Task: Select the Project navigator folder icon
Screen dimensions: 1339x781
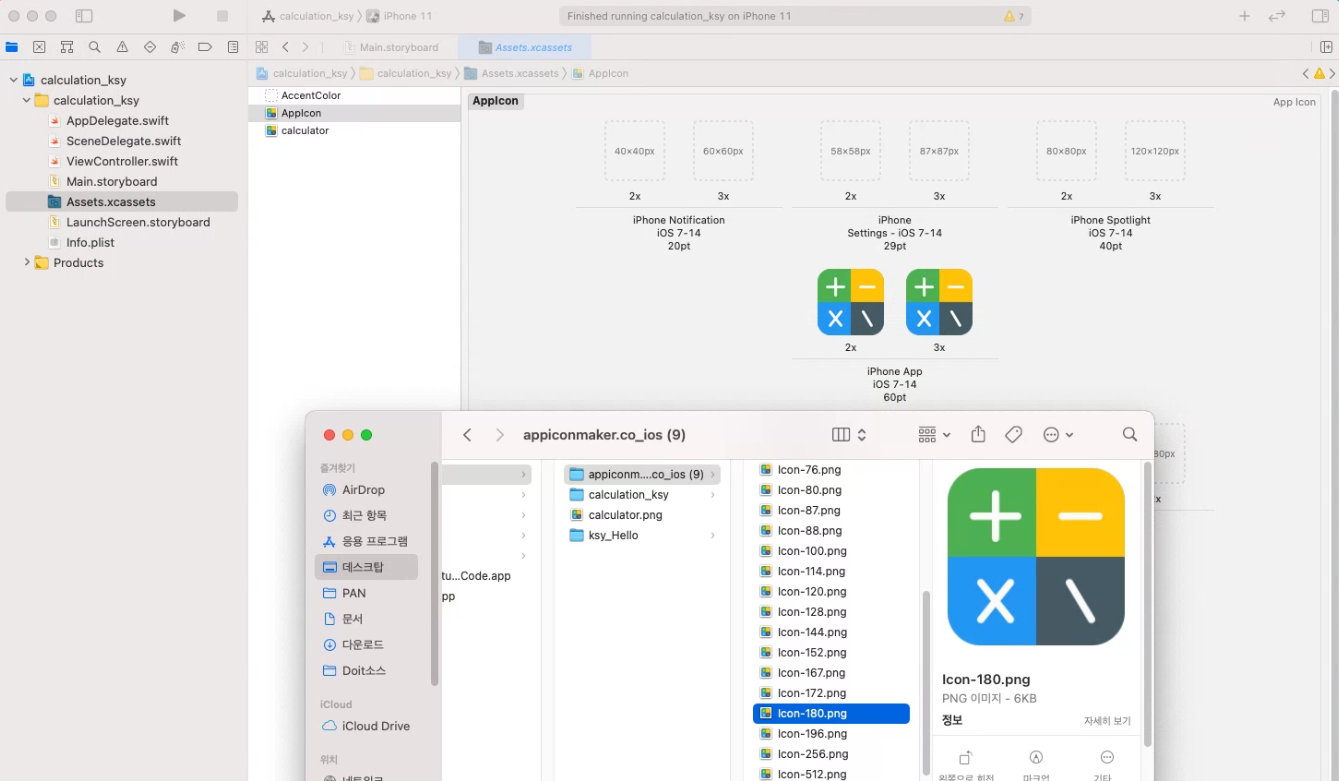Action: [12, 47]
